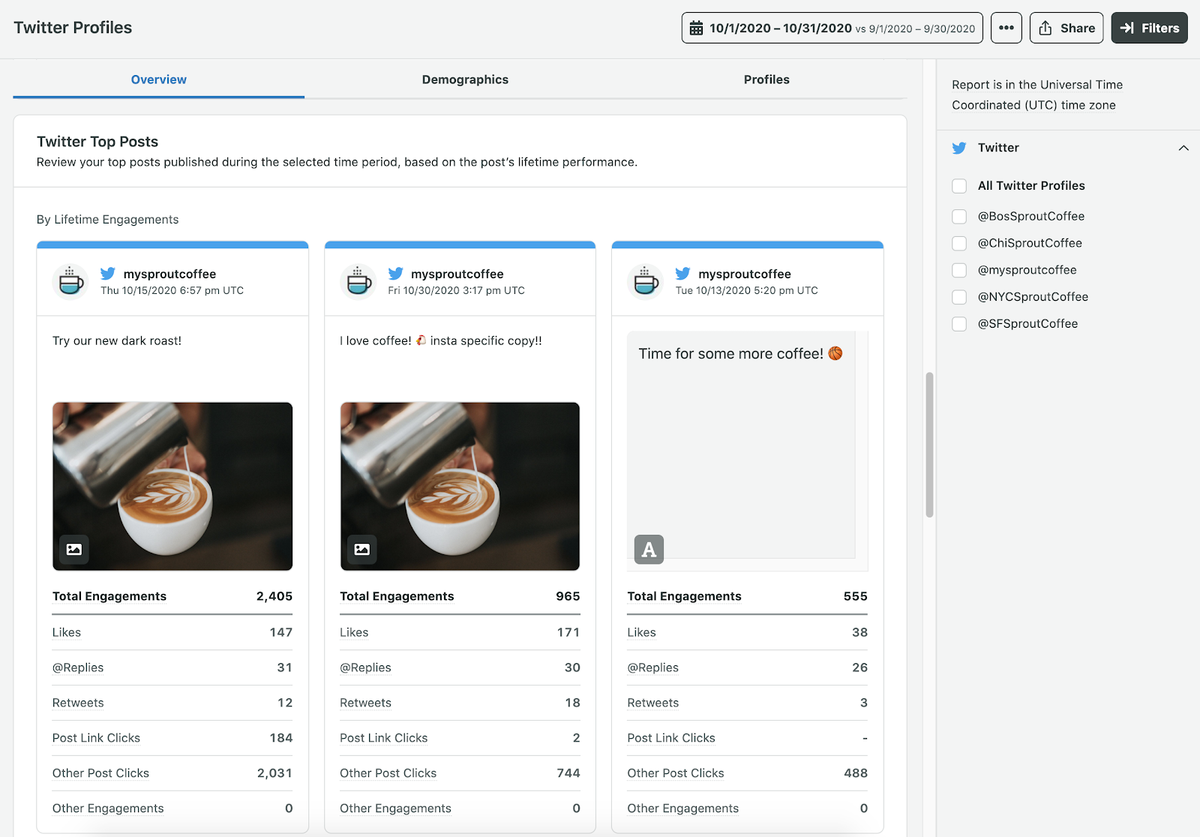Screen dimensions: 1200x837
Task: Click coffee cup avatar on 10/30/2020 post
Action: 358,282
